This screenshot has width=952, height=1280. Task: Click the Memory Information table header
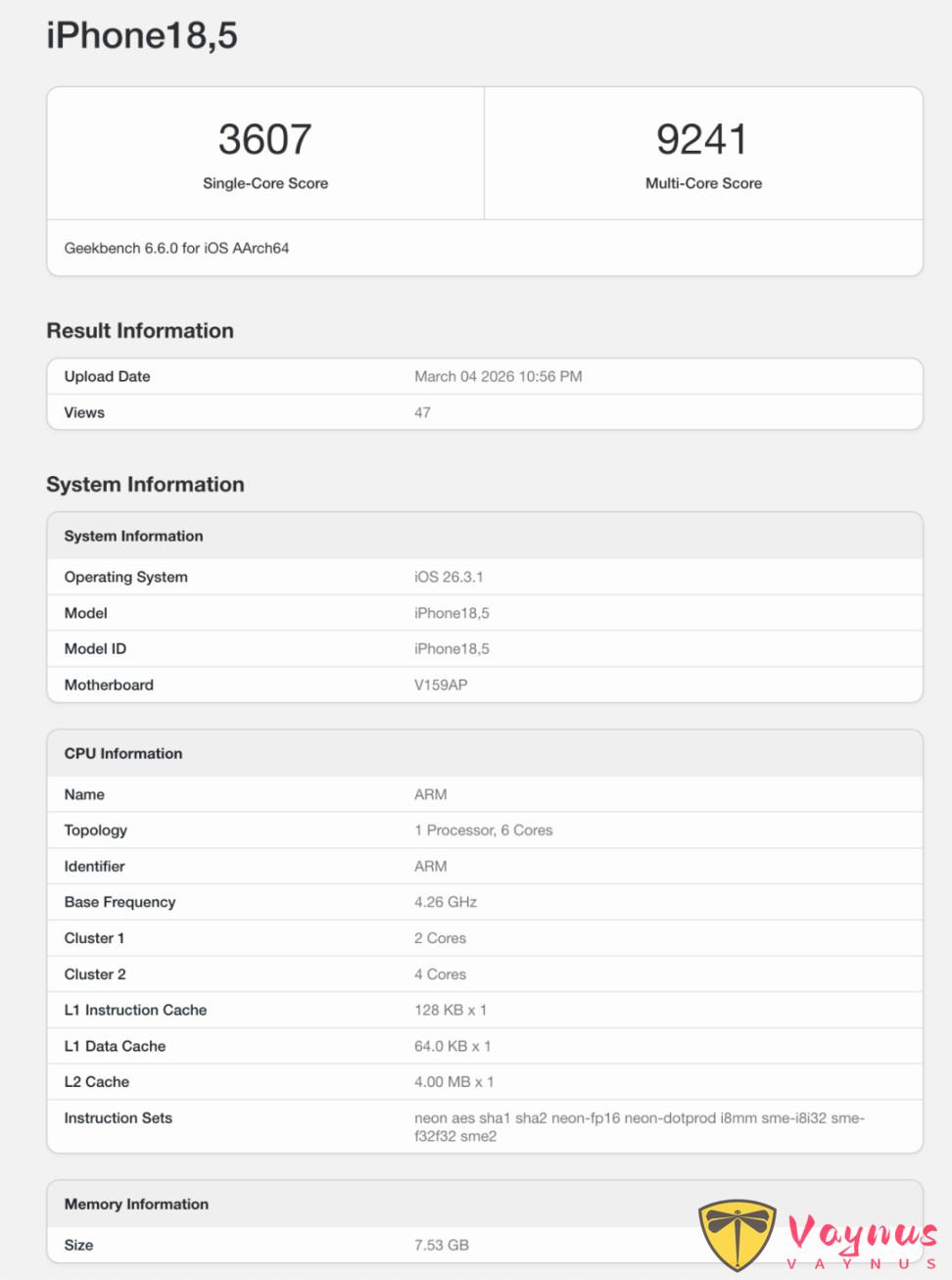[136, 1205]
